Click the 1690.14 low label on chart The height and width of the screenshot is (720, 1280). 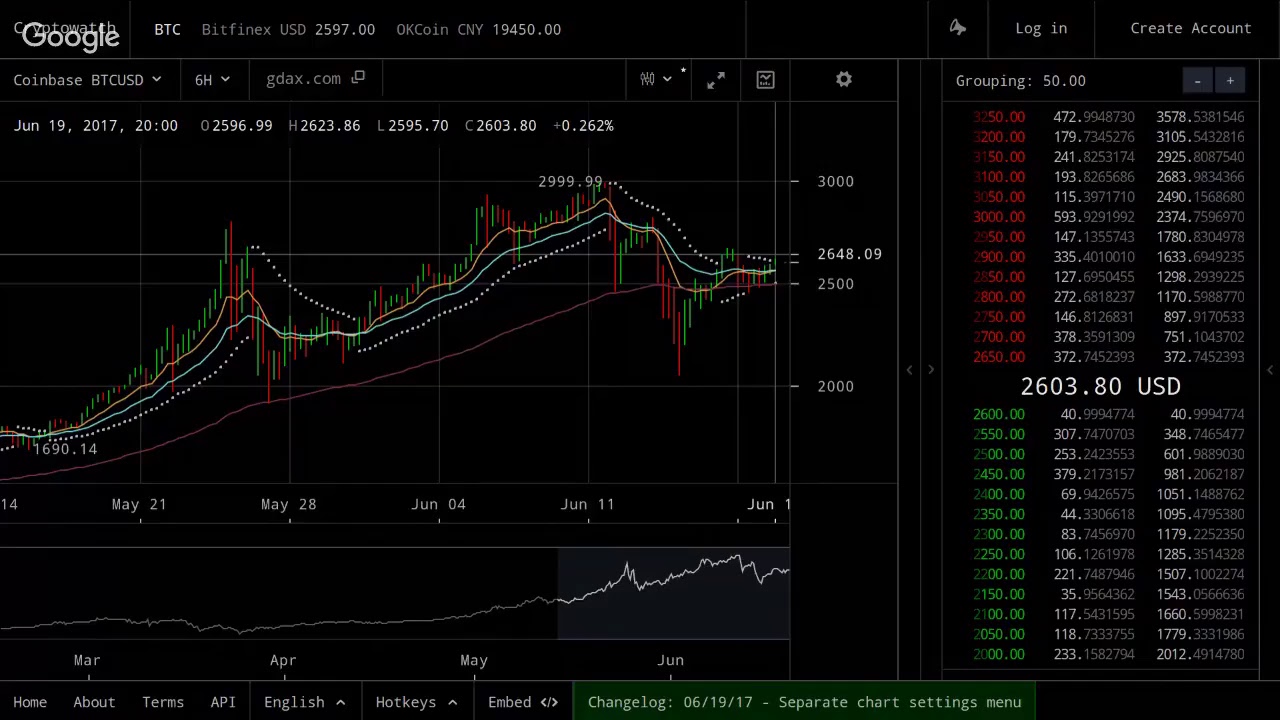[x=65, y=449]
